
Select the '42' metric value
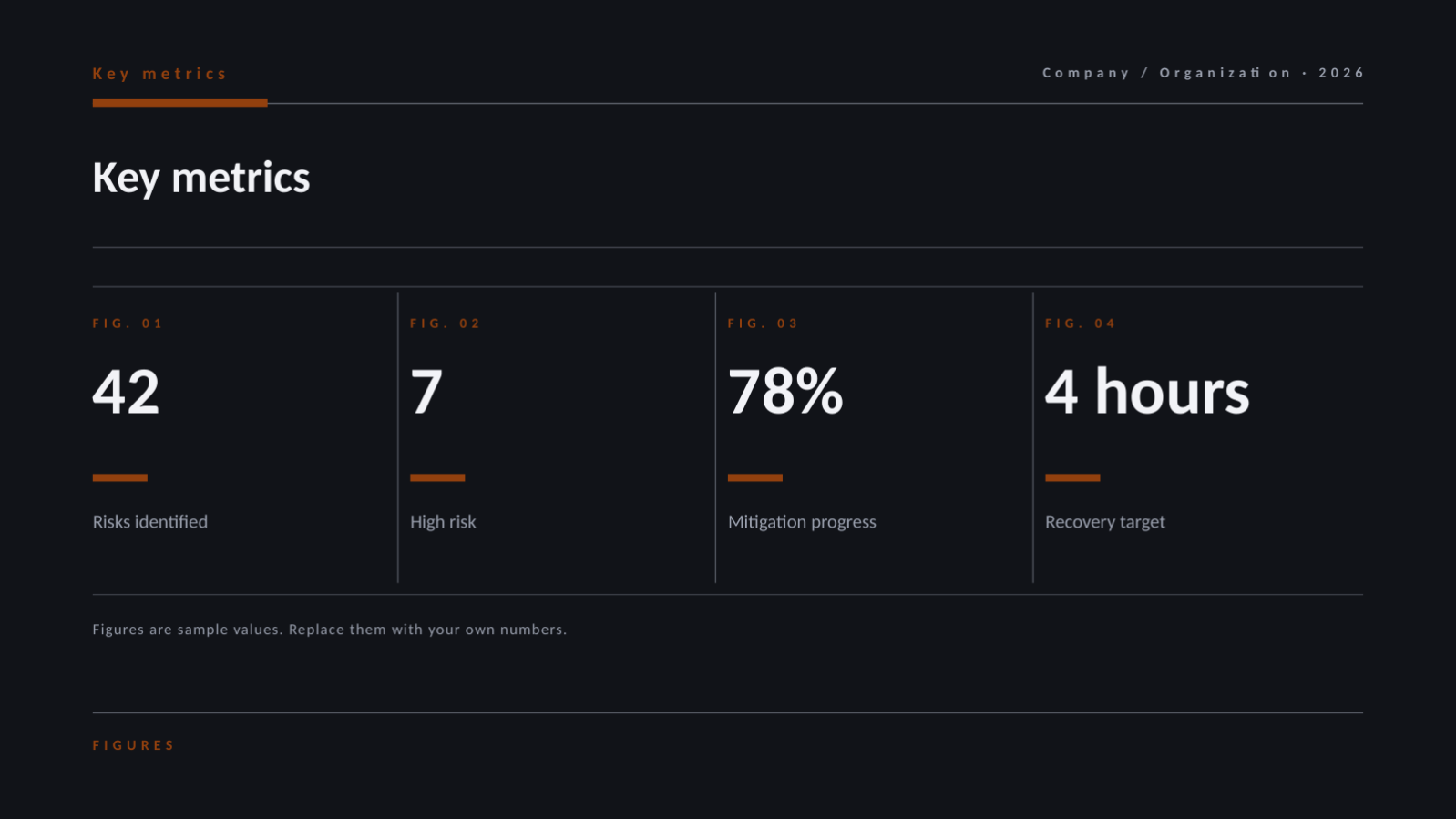pyautogui.click(x=126, y=392)
